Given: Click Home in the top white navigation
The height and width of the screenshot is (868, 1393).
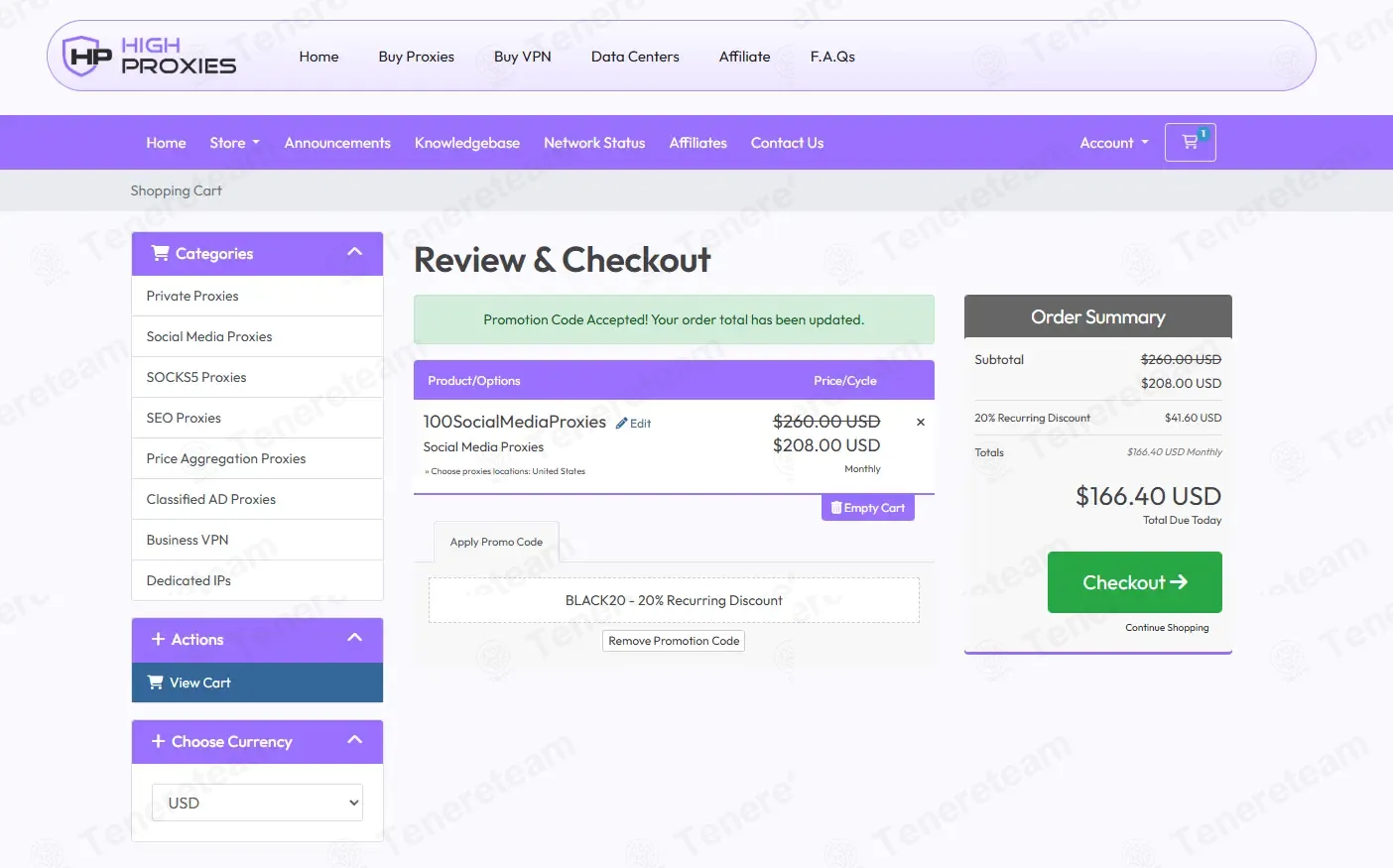Looking at the screenshot, I should [318, 57].
